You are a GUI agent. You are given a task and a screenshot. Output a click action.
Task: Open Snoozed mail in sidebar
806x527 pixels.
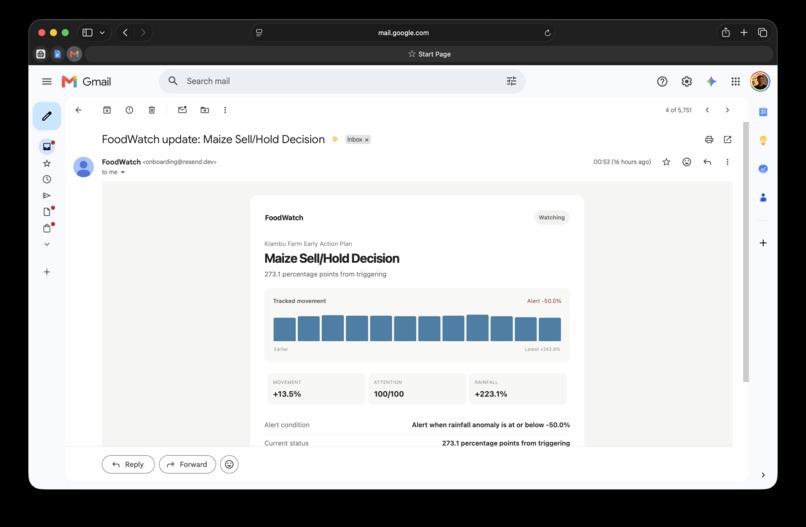point(47,179)
